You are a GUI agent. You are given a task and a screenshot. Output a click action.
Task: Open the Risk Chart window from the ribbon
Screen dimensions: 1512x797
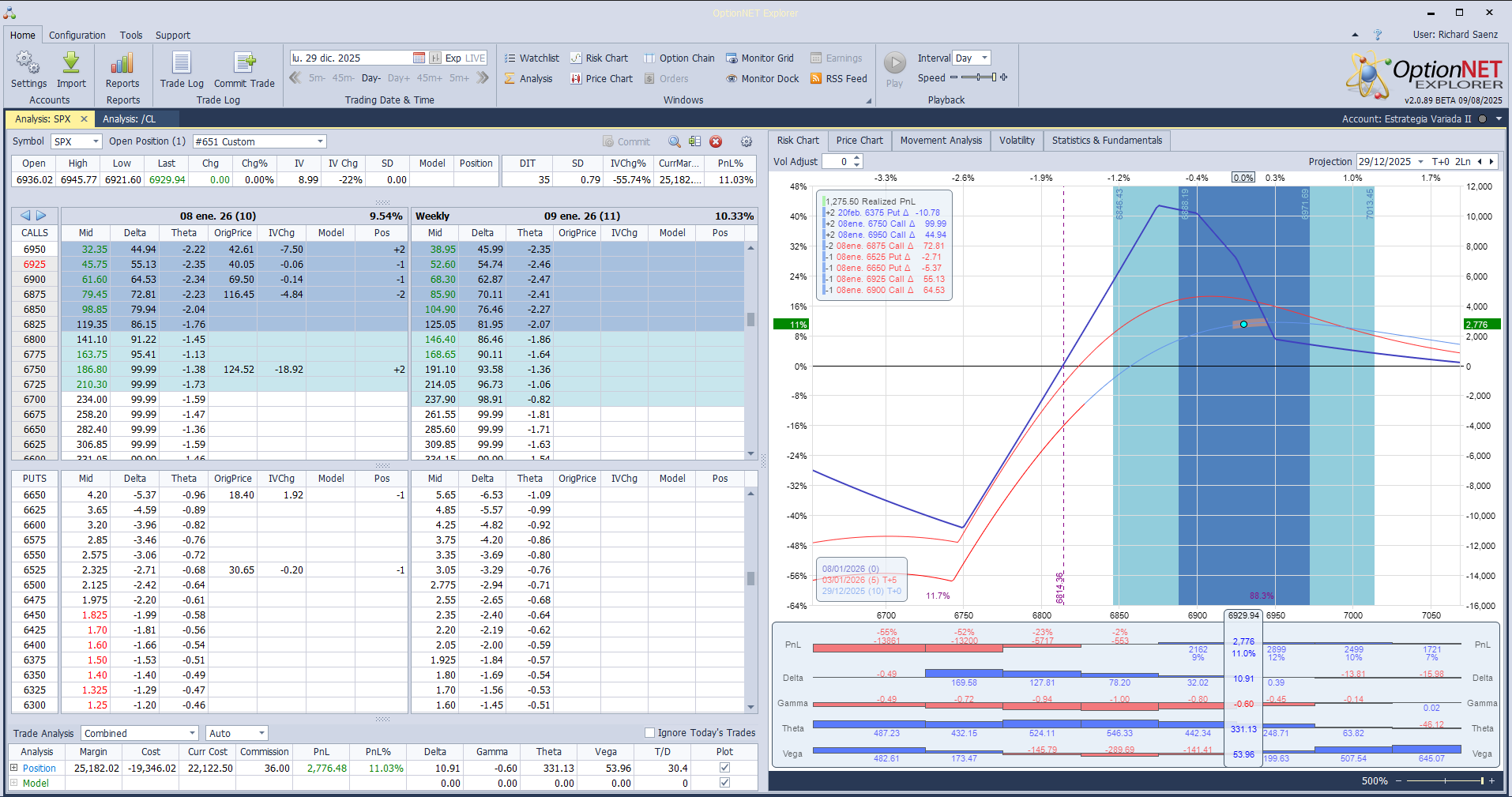[x=599, y=58]
